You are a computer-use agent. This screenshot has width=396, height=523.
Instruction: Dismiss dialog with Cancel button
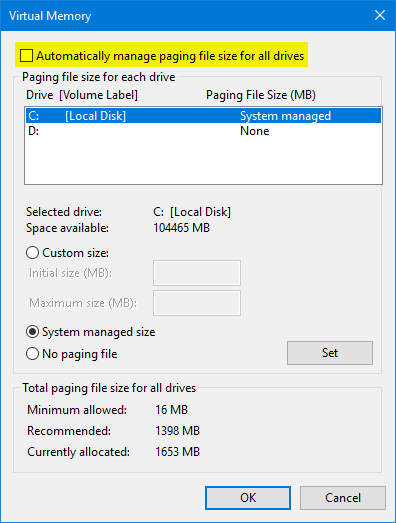[x=343, y=498]
